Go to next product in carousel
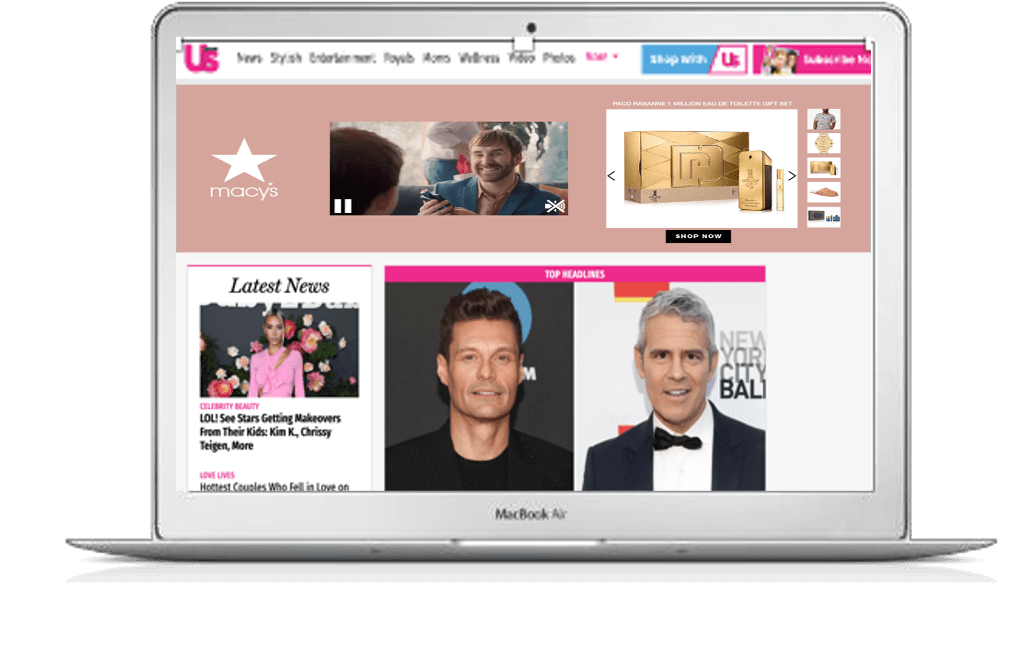Viewport: 1018px width, 666px height. pyautogui.click(x=792, y=176)
